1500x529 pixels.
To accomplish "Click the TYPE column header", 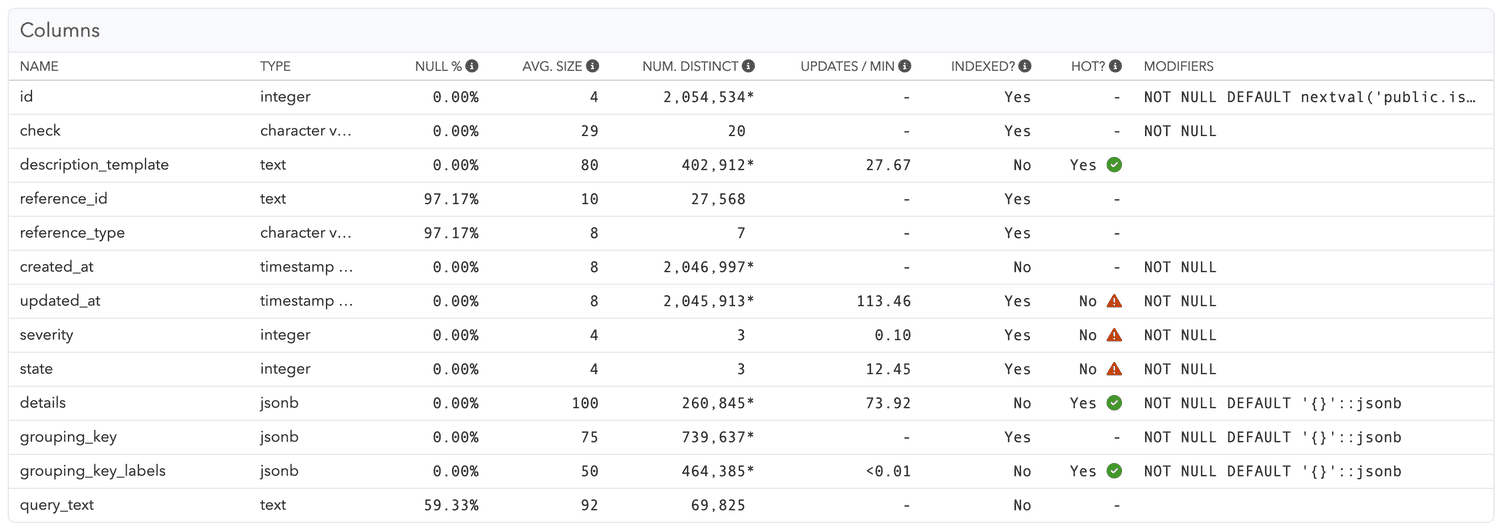I will [x=275, y=66].
